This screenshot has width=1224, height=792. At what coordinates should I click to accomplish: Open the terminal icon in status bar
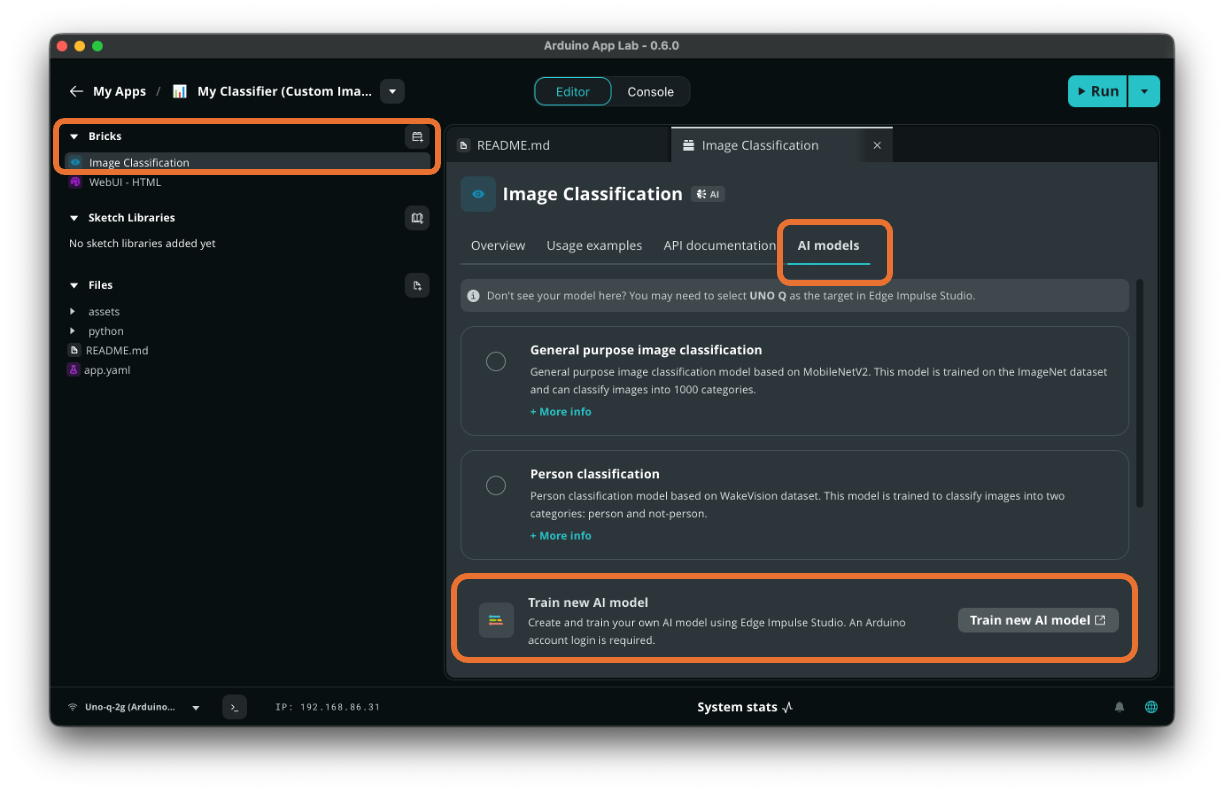coord(234,707)
